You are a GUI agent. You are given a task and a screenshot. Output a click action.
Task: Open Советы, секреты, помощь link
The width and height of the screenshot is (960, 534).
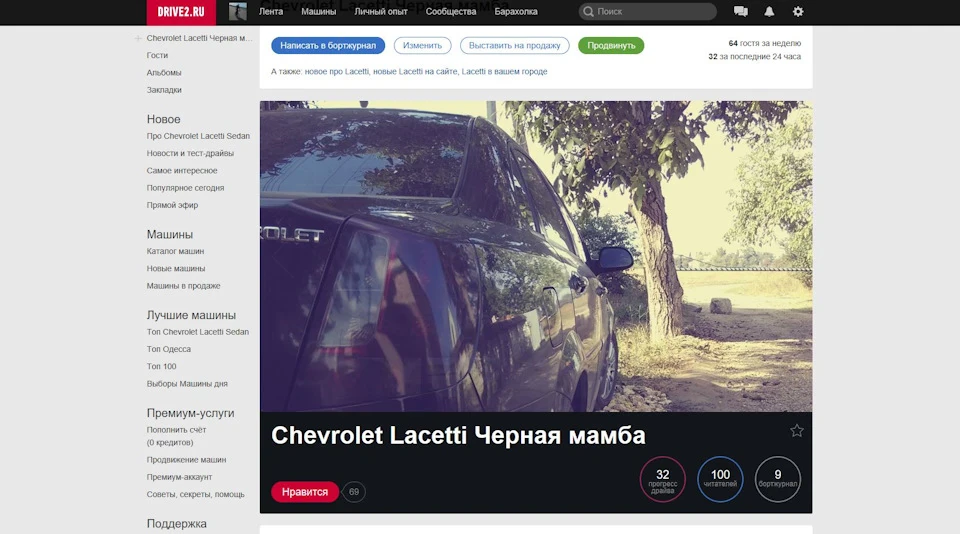[x=195, y=494]
